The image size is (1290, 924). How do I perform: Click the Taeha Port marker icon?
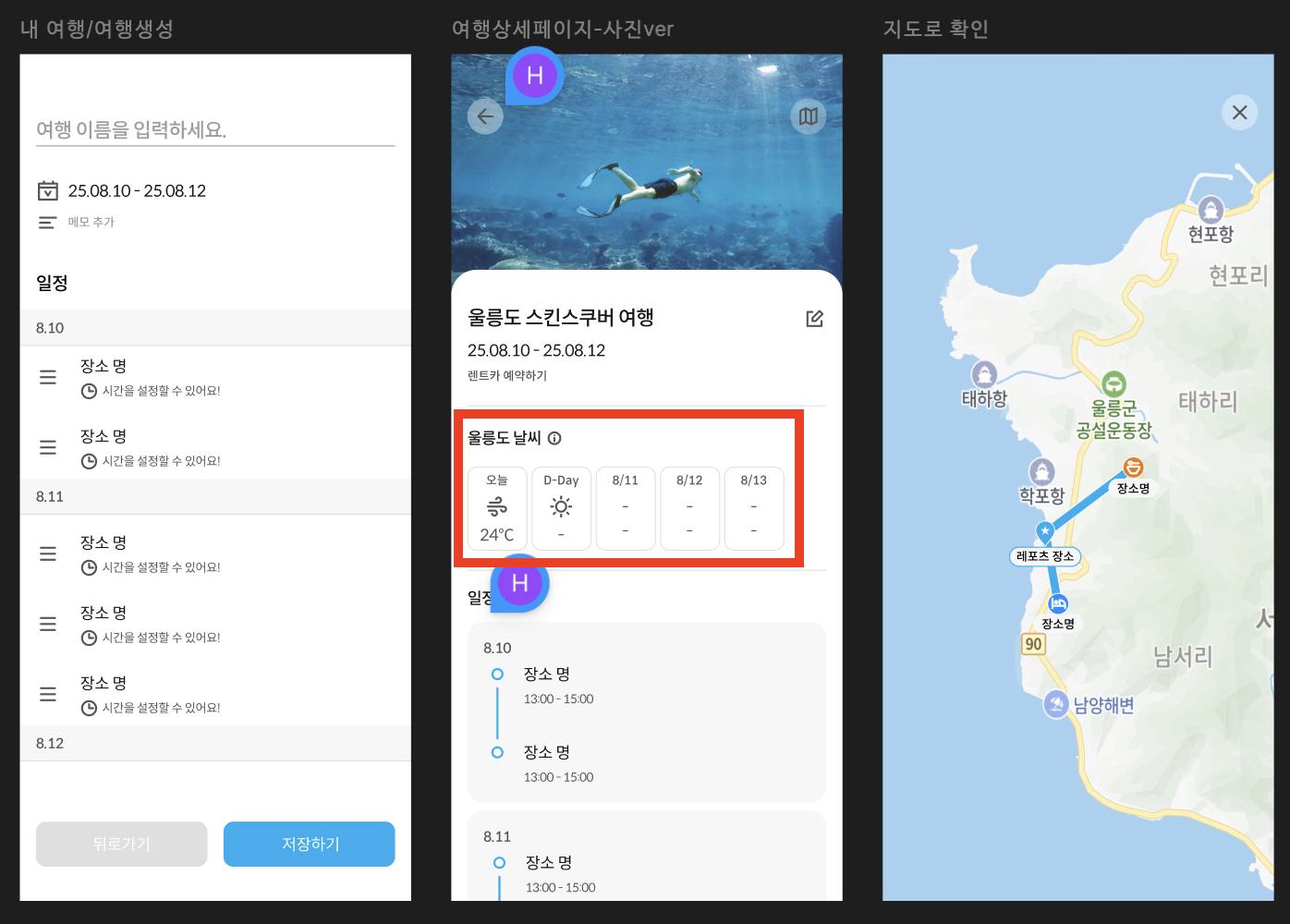(x=984, y=374)
